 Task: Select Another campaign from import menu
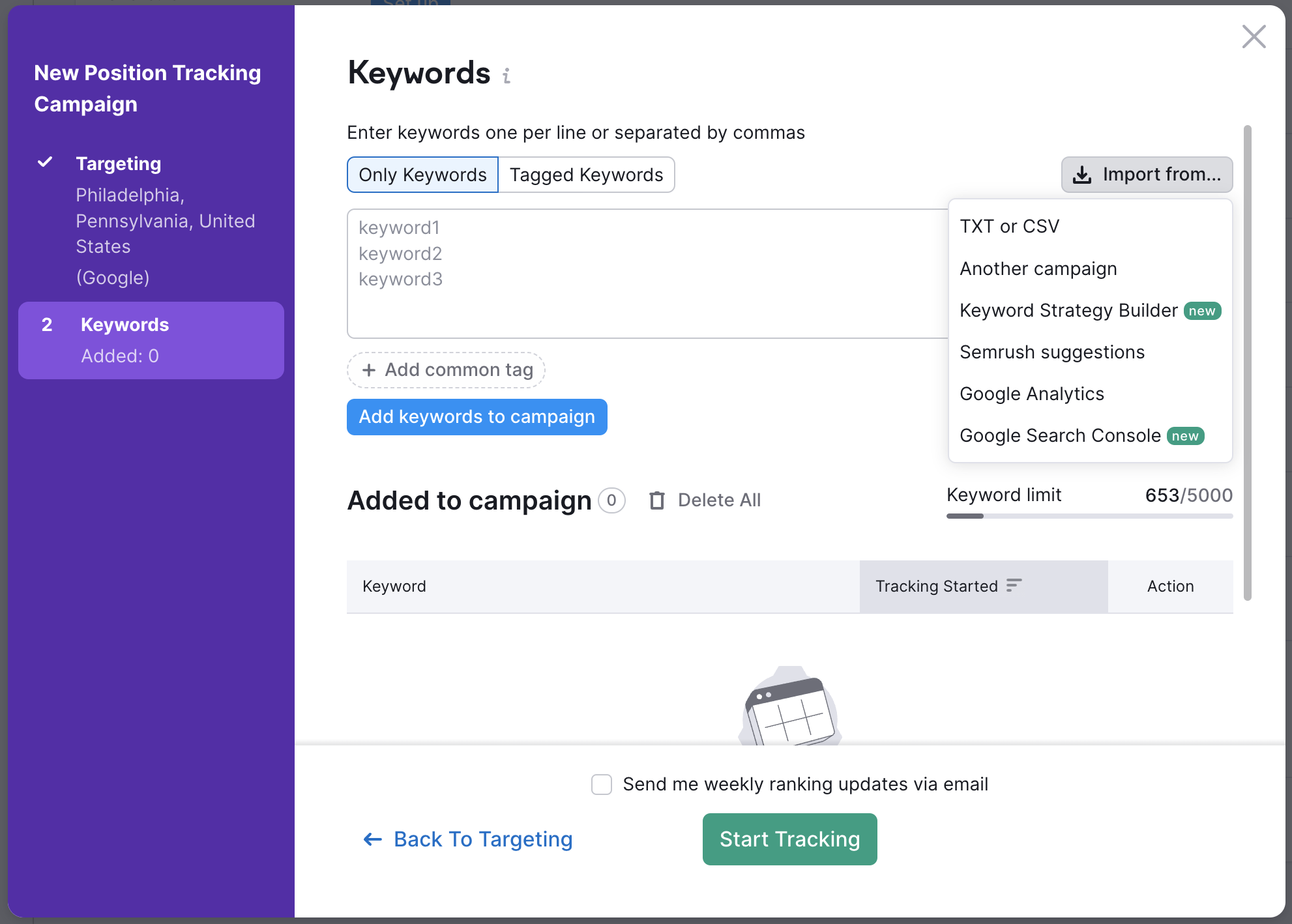[x=1090, y=268]
